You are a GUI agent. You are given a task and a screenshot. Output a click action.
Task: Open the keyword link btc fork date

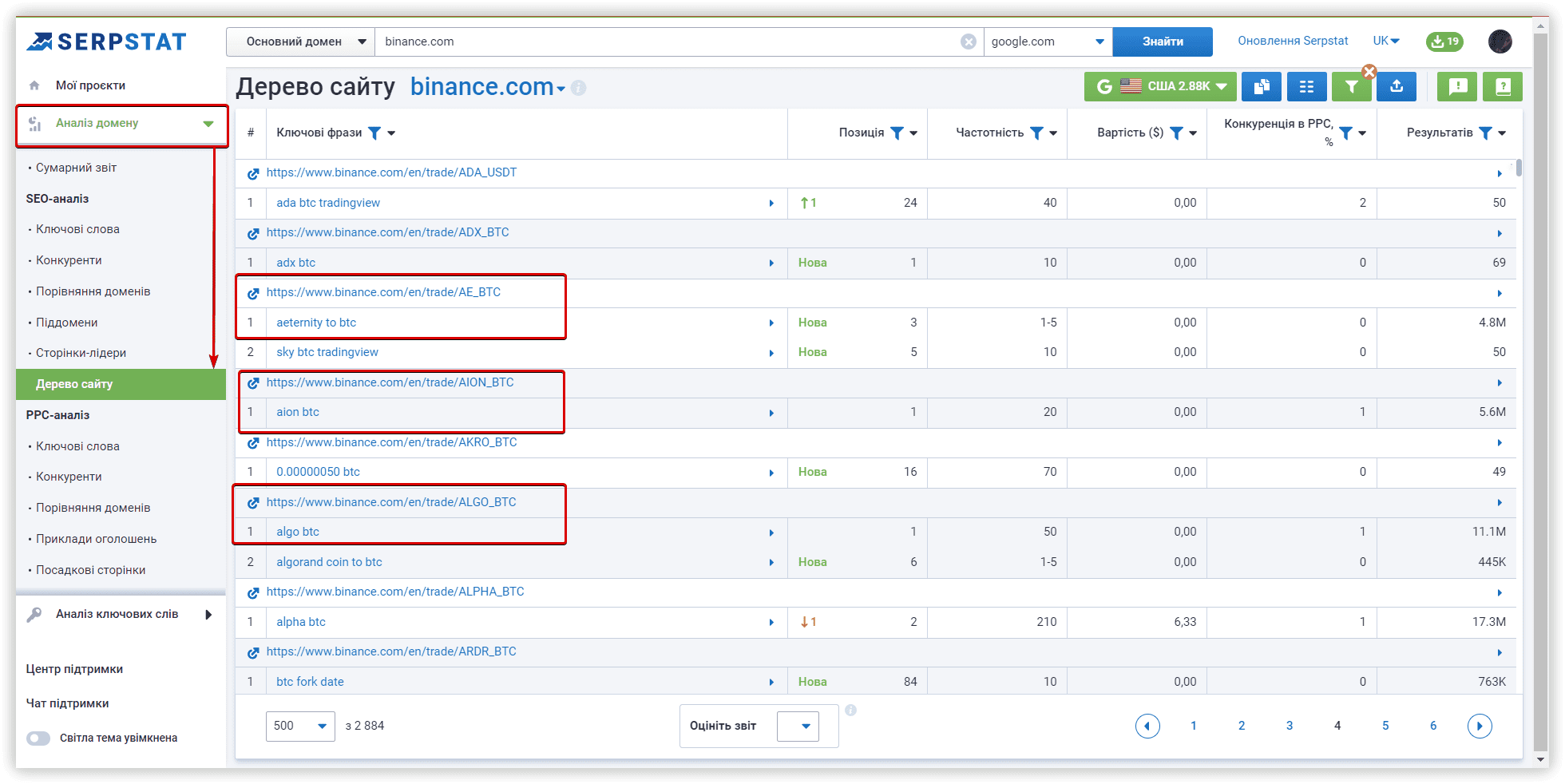(x=310, y=682)
